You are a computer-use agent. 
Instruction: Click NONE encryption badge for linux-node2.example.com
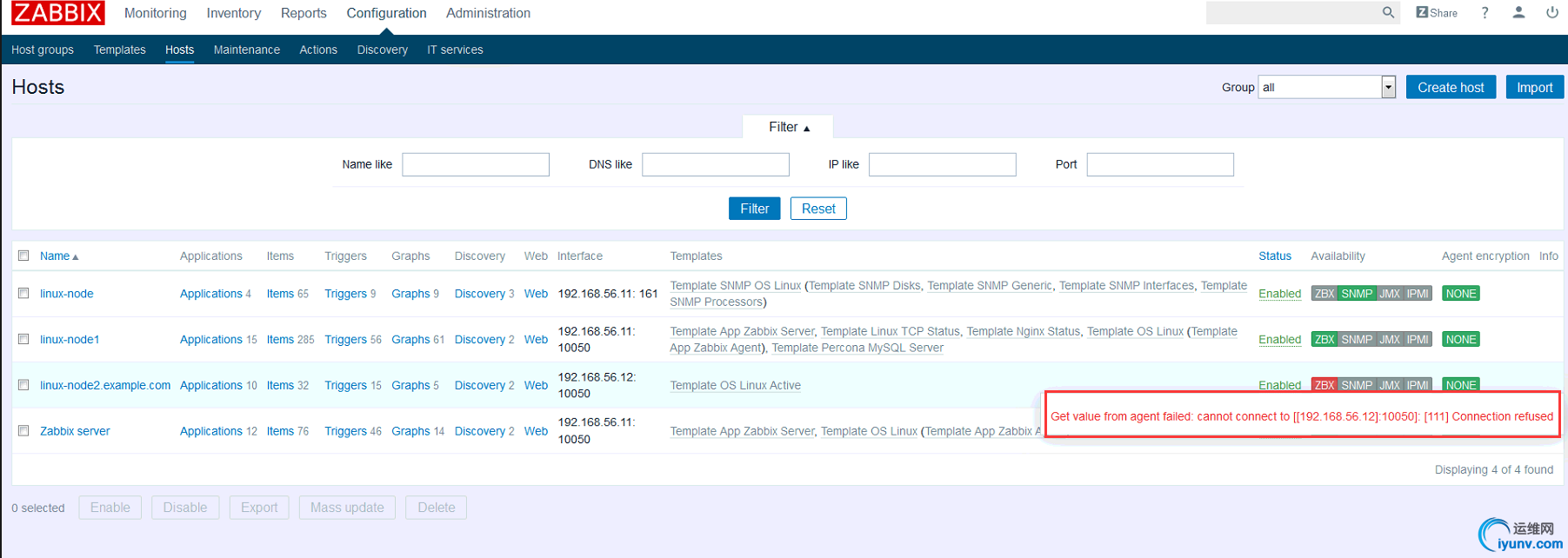click(x=1461, y=384)
